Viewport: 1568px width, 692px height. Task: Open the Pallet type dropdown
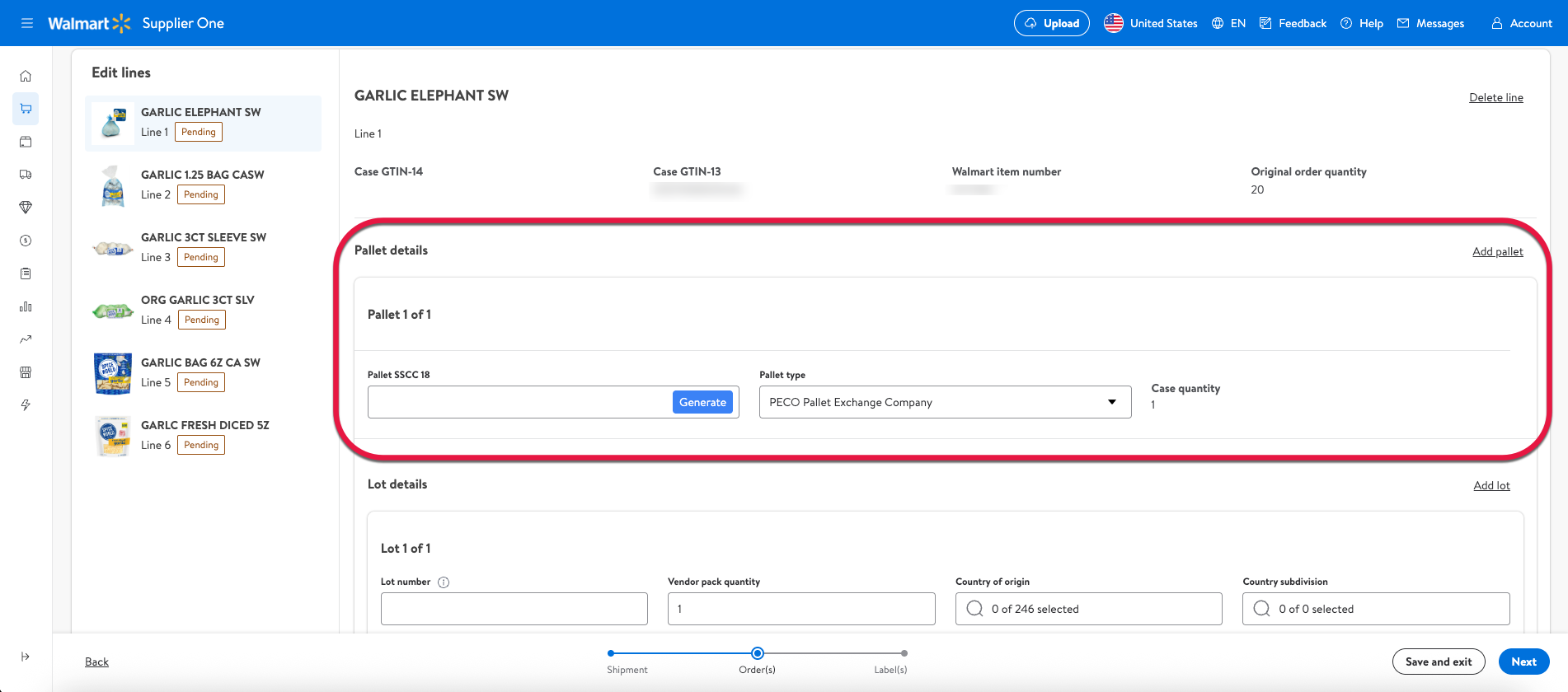tap(944, 402)
